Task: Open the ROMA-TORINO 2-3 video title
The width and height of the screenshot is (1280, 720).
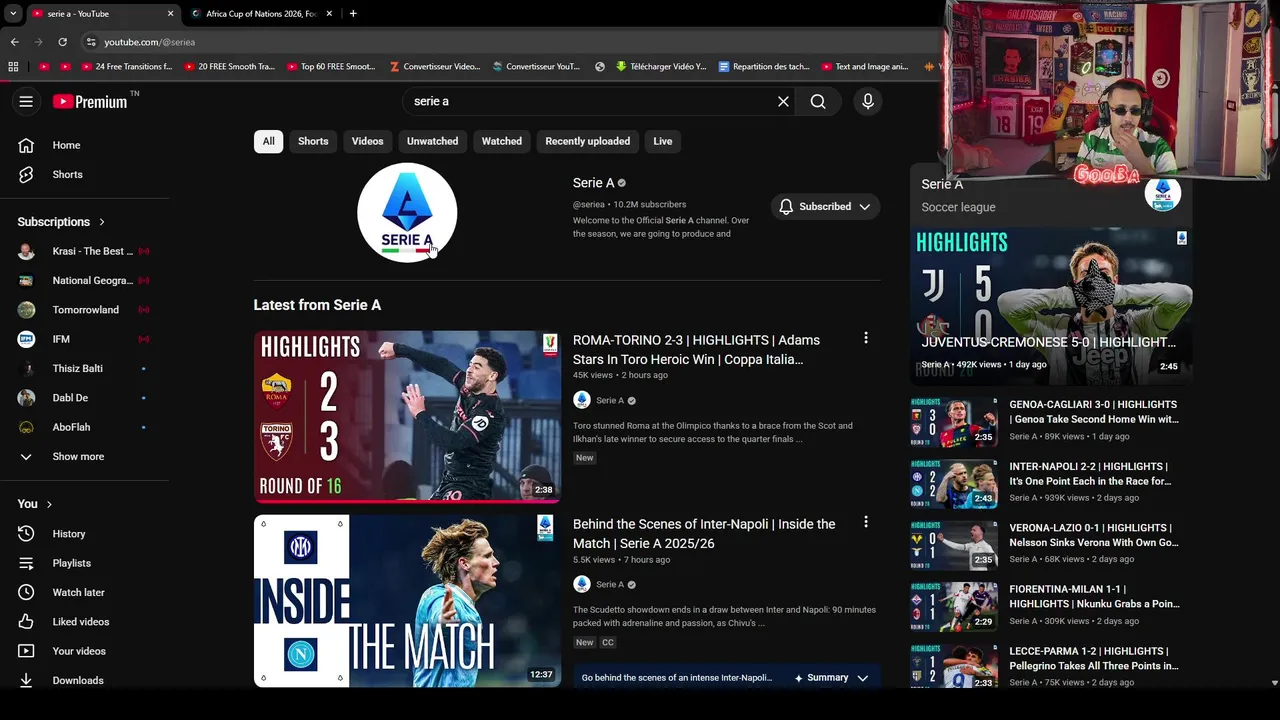Action: (x=696, y=350)
